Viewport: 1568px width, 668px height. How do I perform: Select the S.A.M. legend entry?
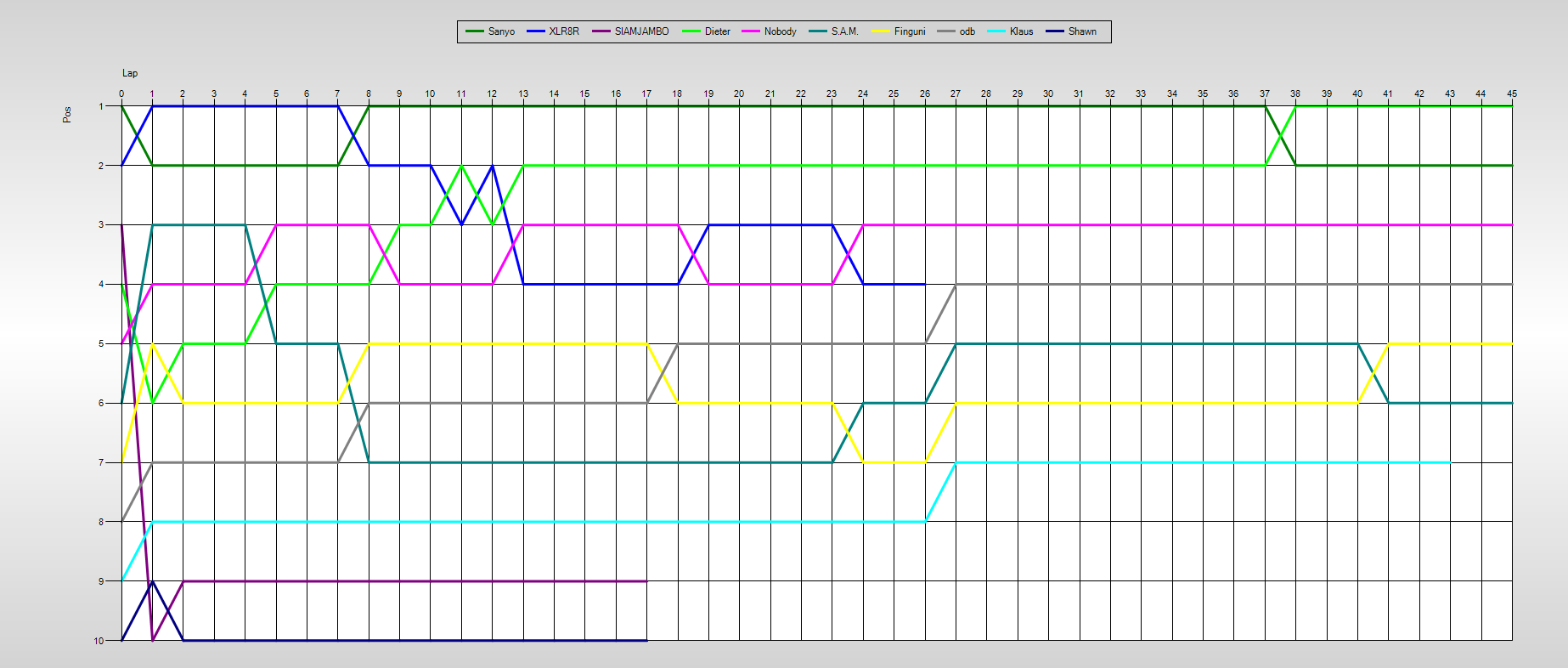[844, 31]
